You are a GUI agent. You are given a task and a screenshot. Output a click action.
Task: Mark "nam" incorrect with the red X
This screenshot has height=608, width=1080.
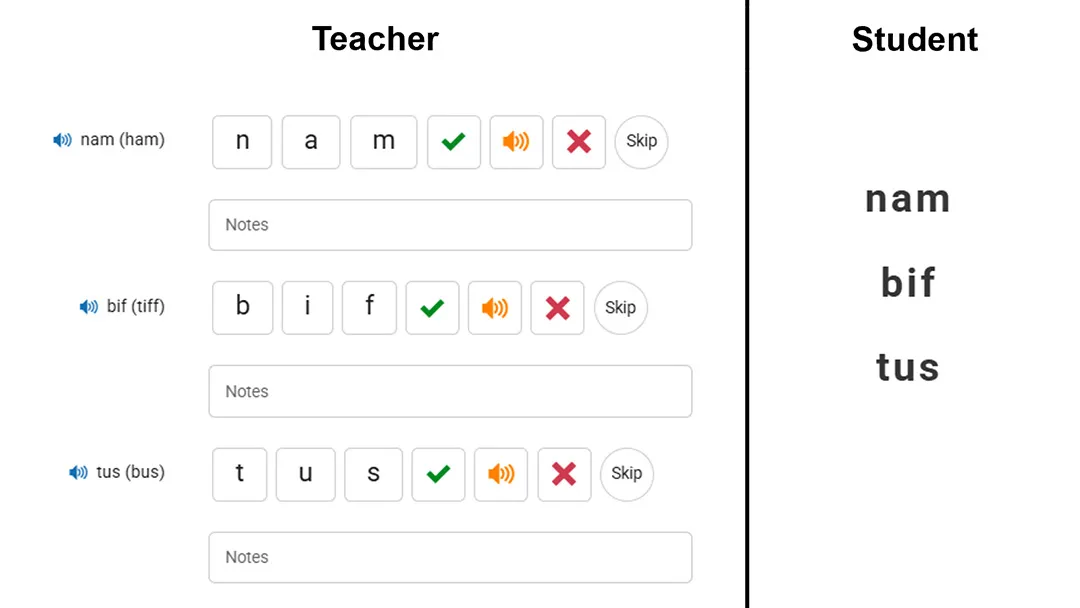(x=578, y=142)
